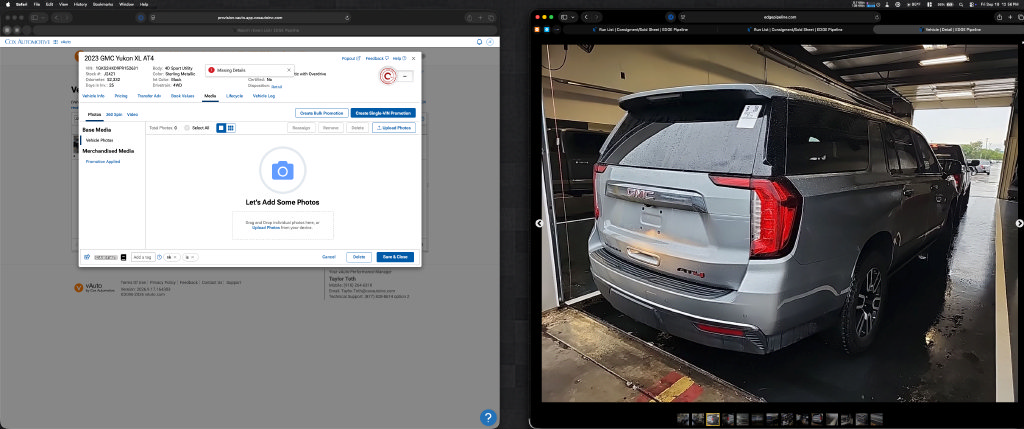Open the blue help question mark bubble
Image resolution: width=1024 pixels, height=429 pixels.
coord(488,417)
